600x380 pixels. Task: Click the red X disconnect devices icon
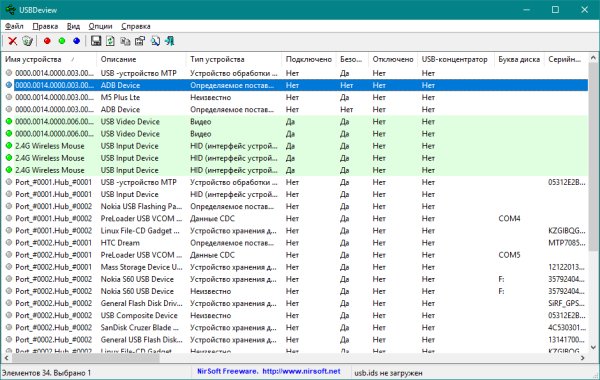point(13,41)
